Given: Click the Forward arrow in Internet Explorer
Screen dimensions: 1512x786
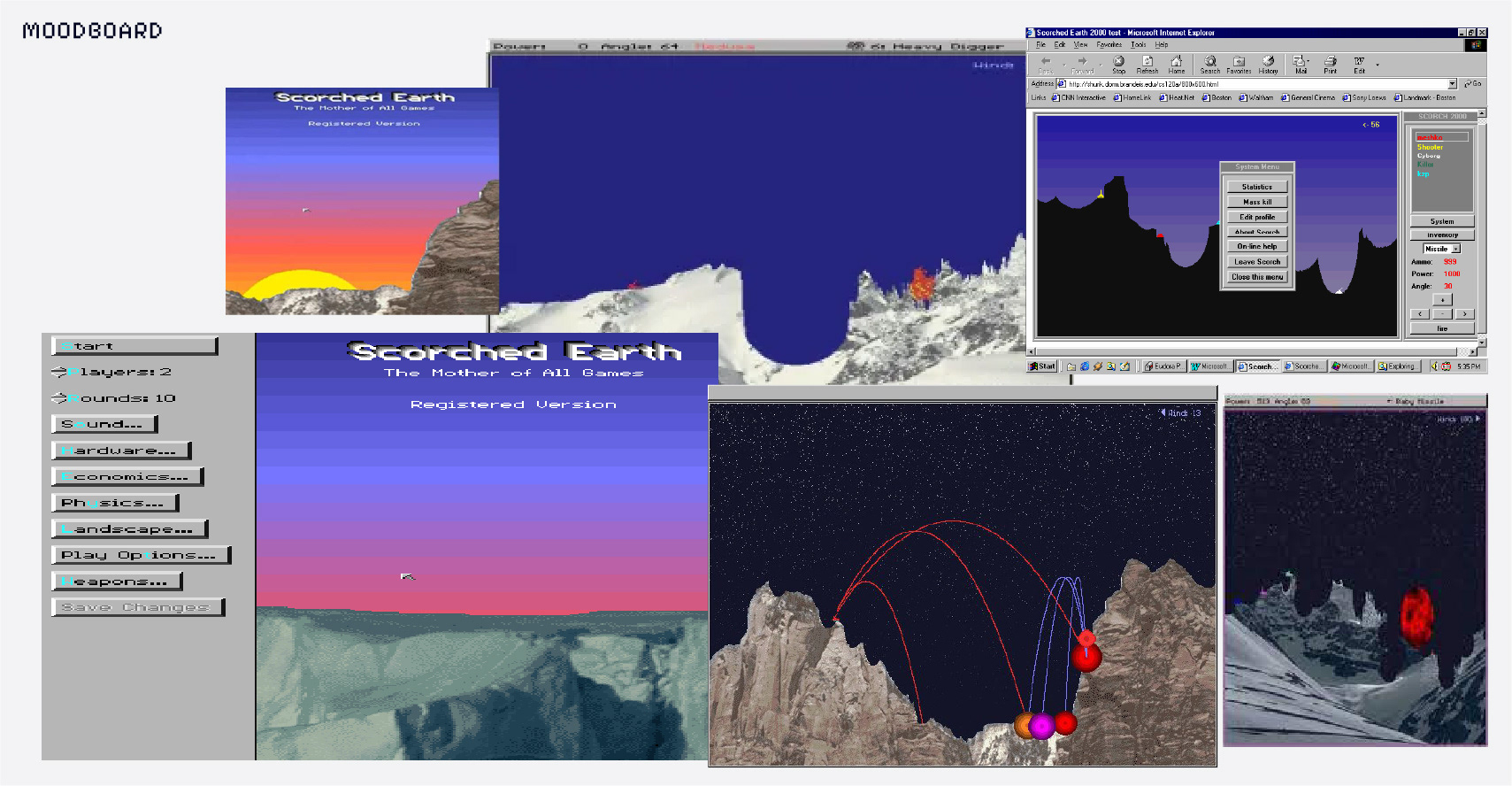Looking at the screenshot, I should pyautogui.click(x=1082, y=62).
